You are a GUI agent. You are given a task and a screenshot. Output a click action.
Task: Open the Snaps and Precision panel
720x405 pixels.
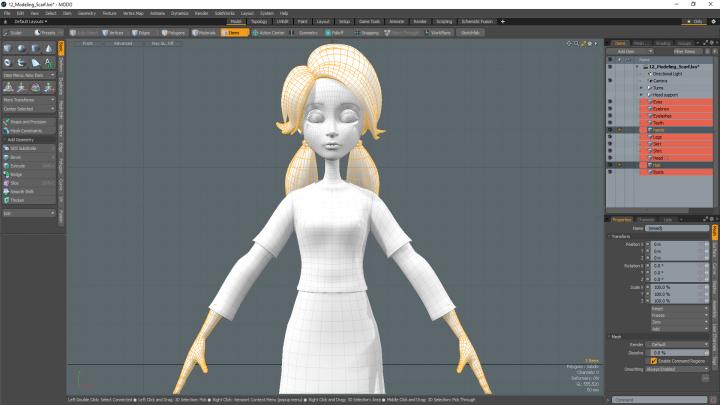30,122
